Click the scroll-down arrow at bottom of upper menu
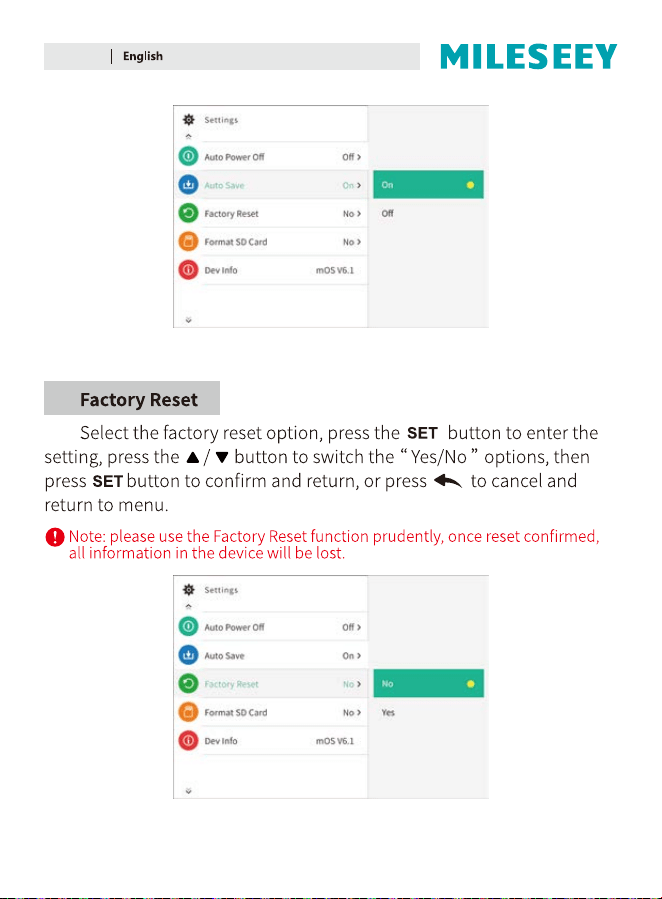Screen dimensions: 662x899 pyautogui.click(x=189, y=320)
